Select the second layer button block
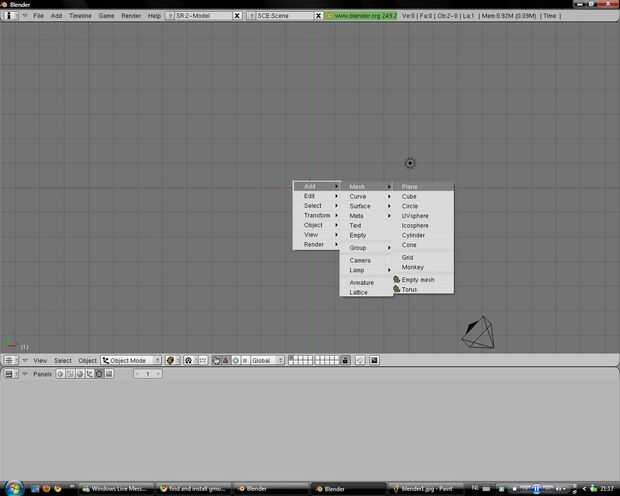The width and height of the screenshot is (620, 496). [x=327, y=360]
